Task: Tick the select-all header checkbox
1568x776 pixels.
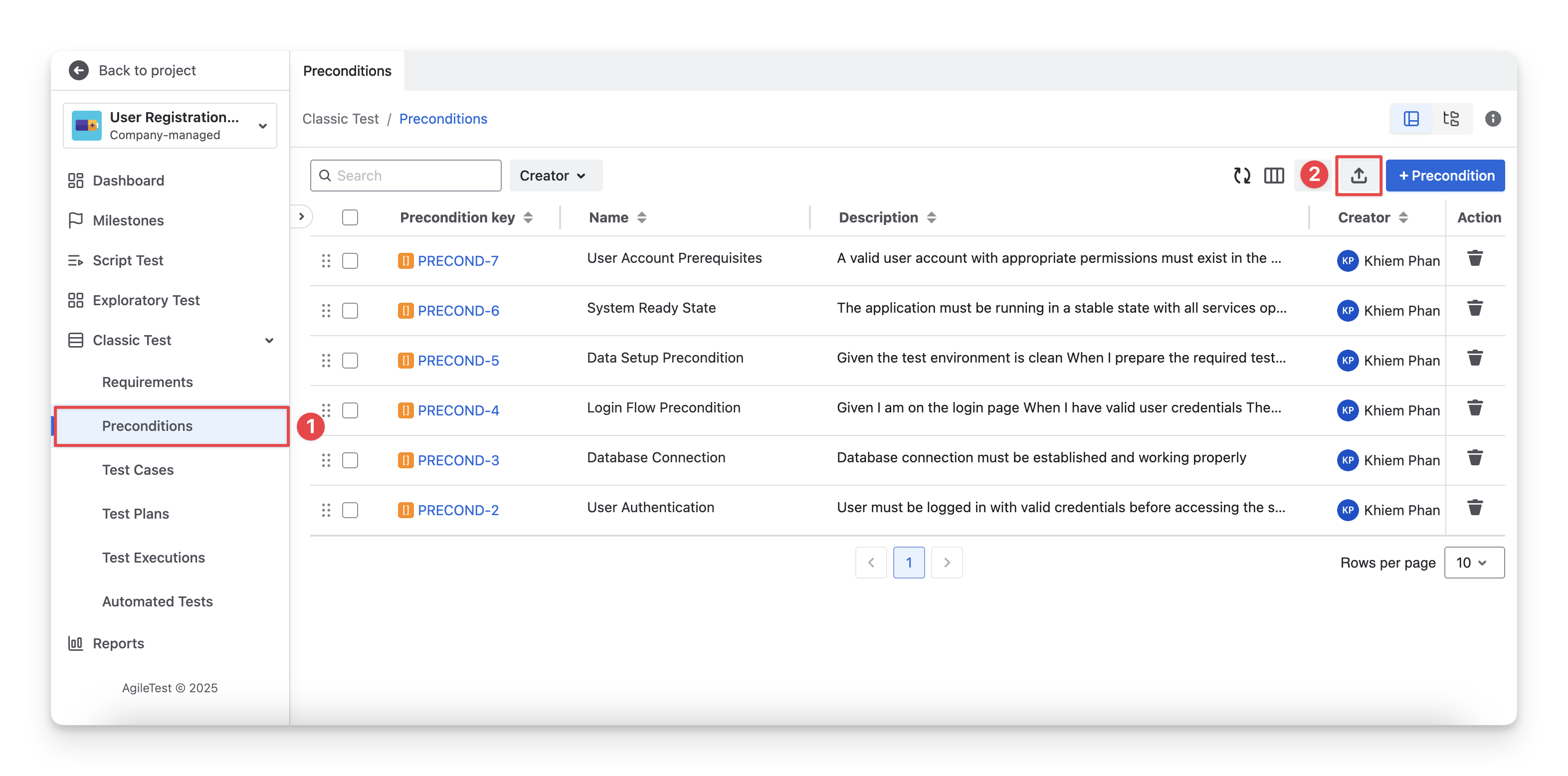Action: [x=350, y=217]
